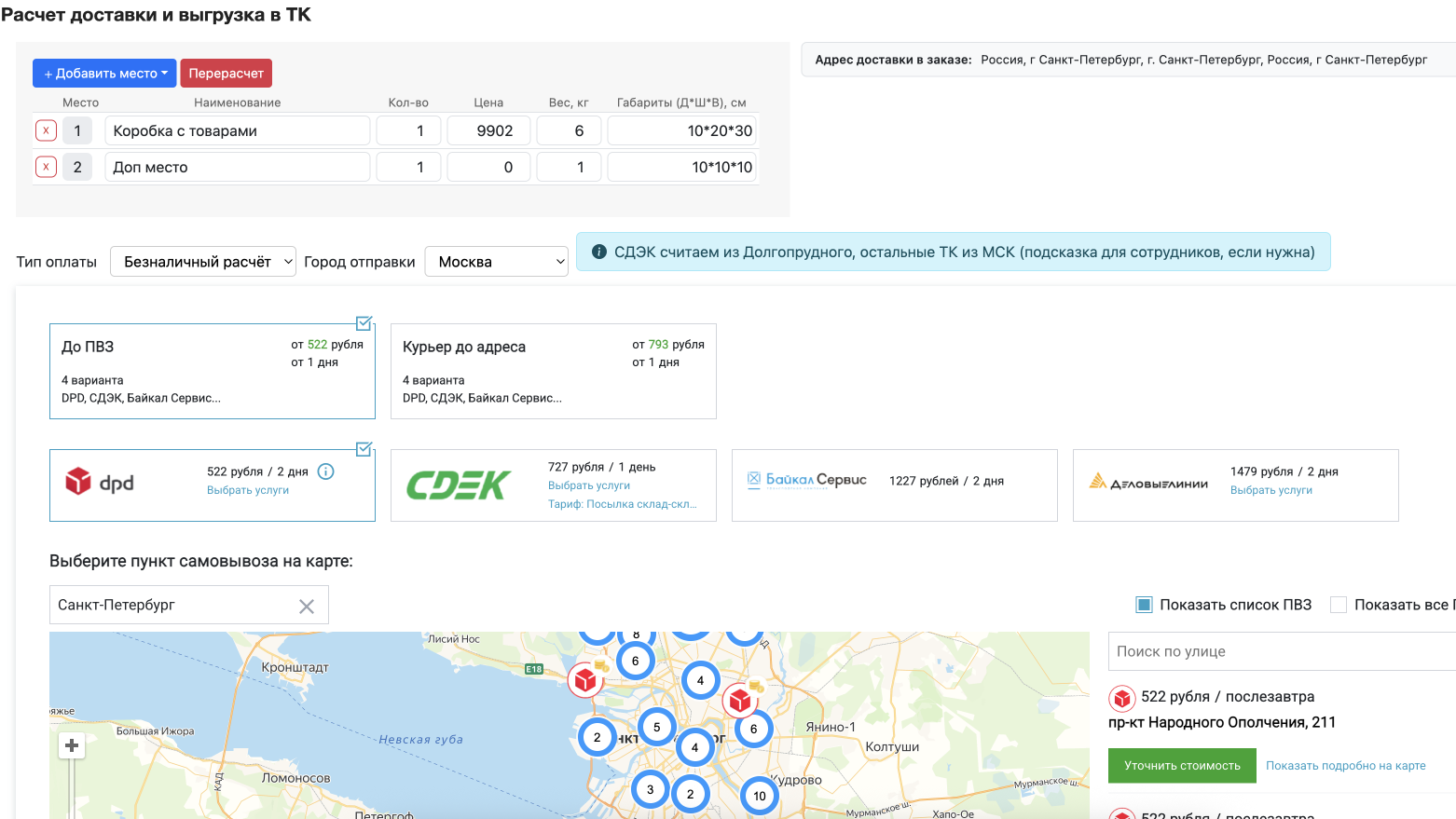Image resolution: width=1456 pixels, height=819 pixels.
Task: Open the 'Город отправки' dropdown set to Москва
Action: (497, 262)
